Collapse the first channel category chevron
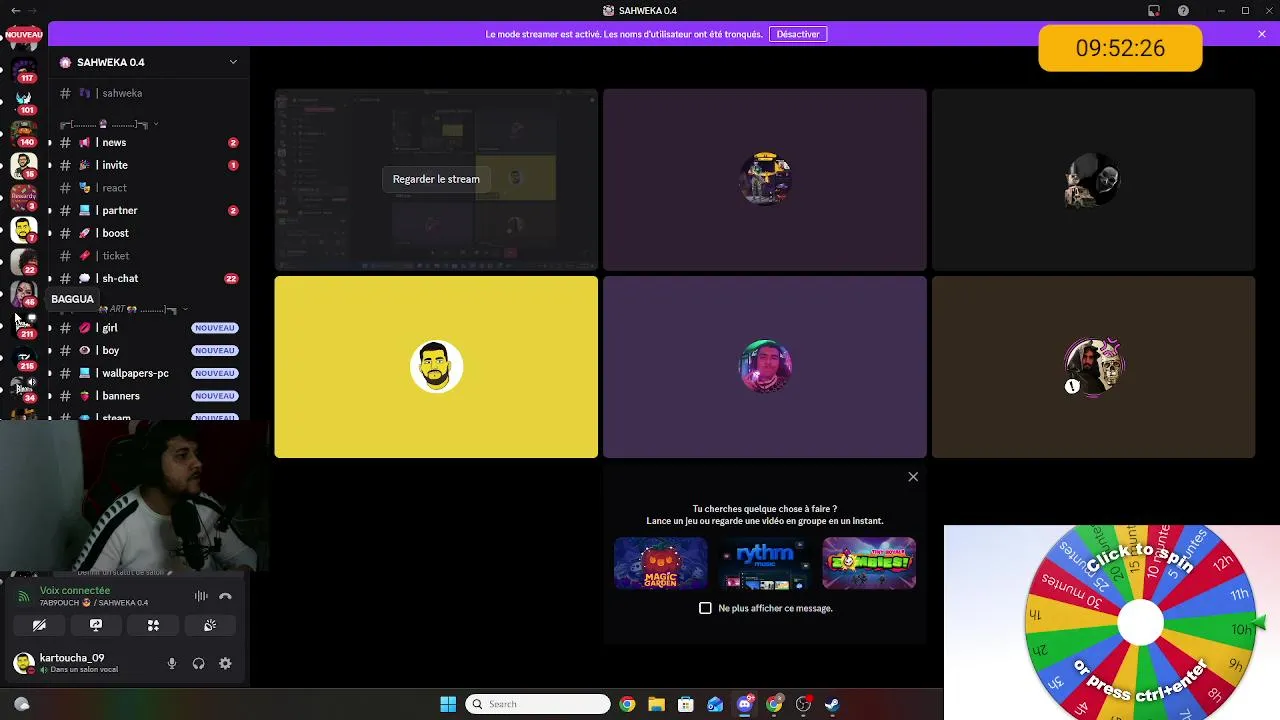1280x720 pixels. point(156,124)
